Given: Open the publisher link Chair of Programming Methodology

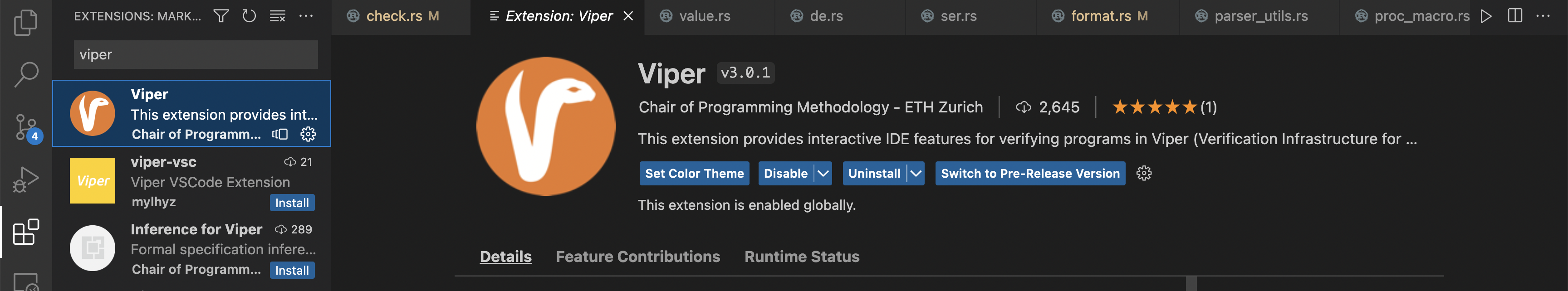Looking at the screenshot, I should (810, 107).
